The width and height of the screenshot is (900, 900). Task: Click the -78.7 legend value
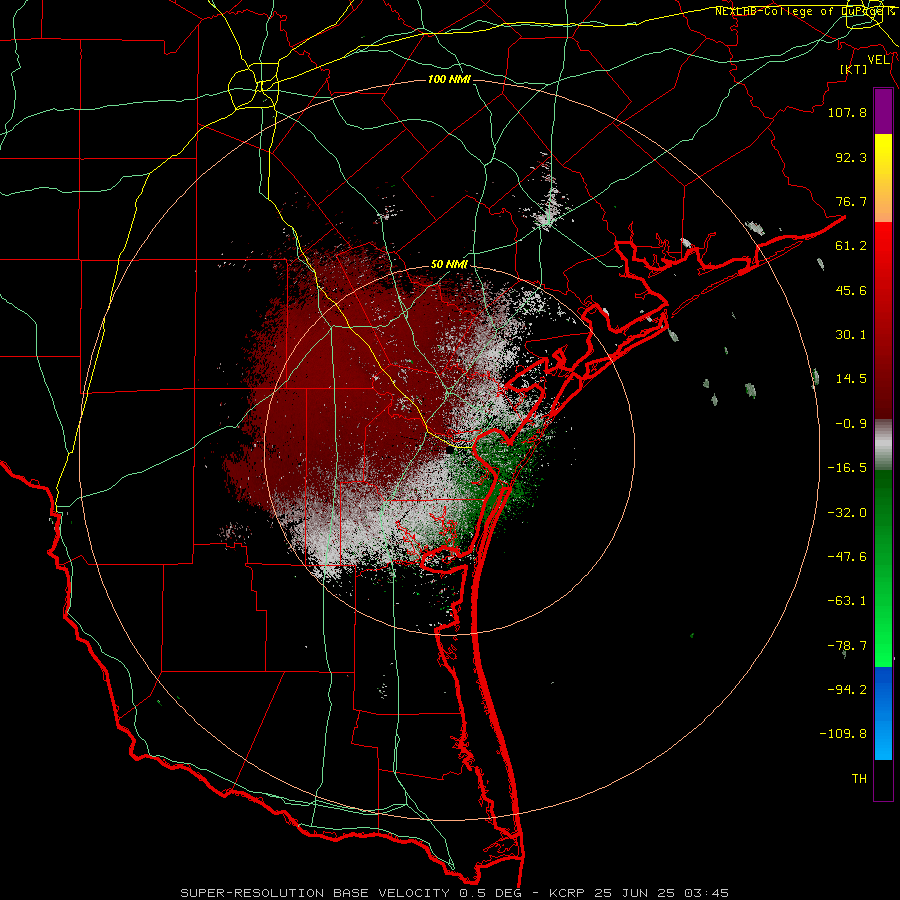[x=847, y=646]
